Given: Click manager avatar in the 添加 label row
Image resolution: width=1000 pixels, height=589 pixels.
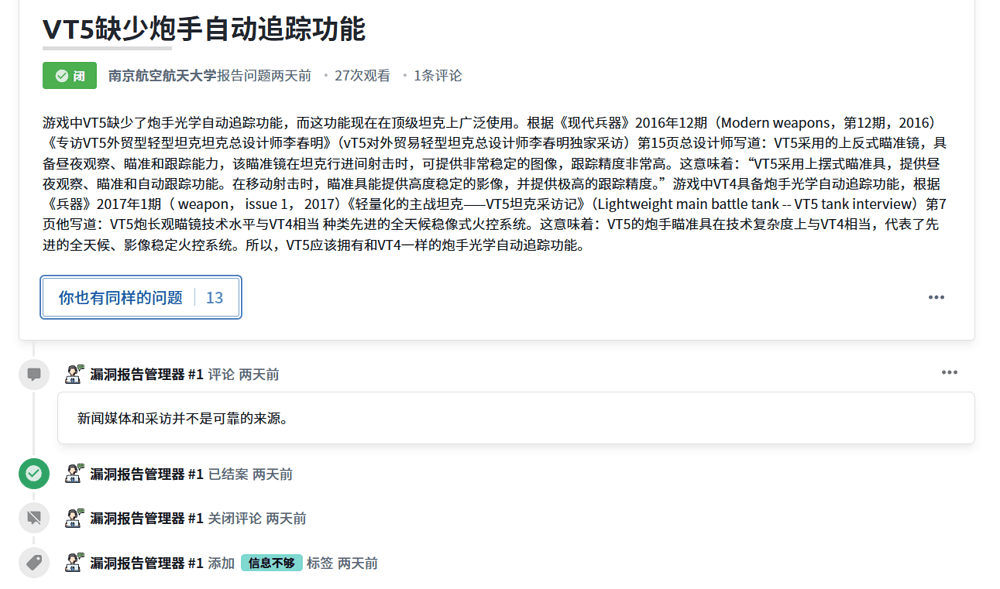Looking at the screenshot, I should [x=74, y=563].
